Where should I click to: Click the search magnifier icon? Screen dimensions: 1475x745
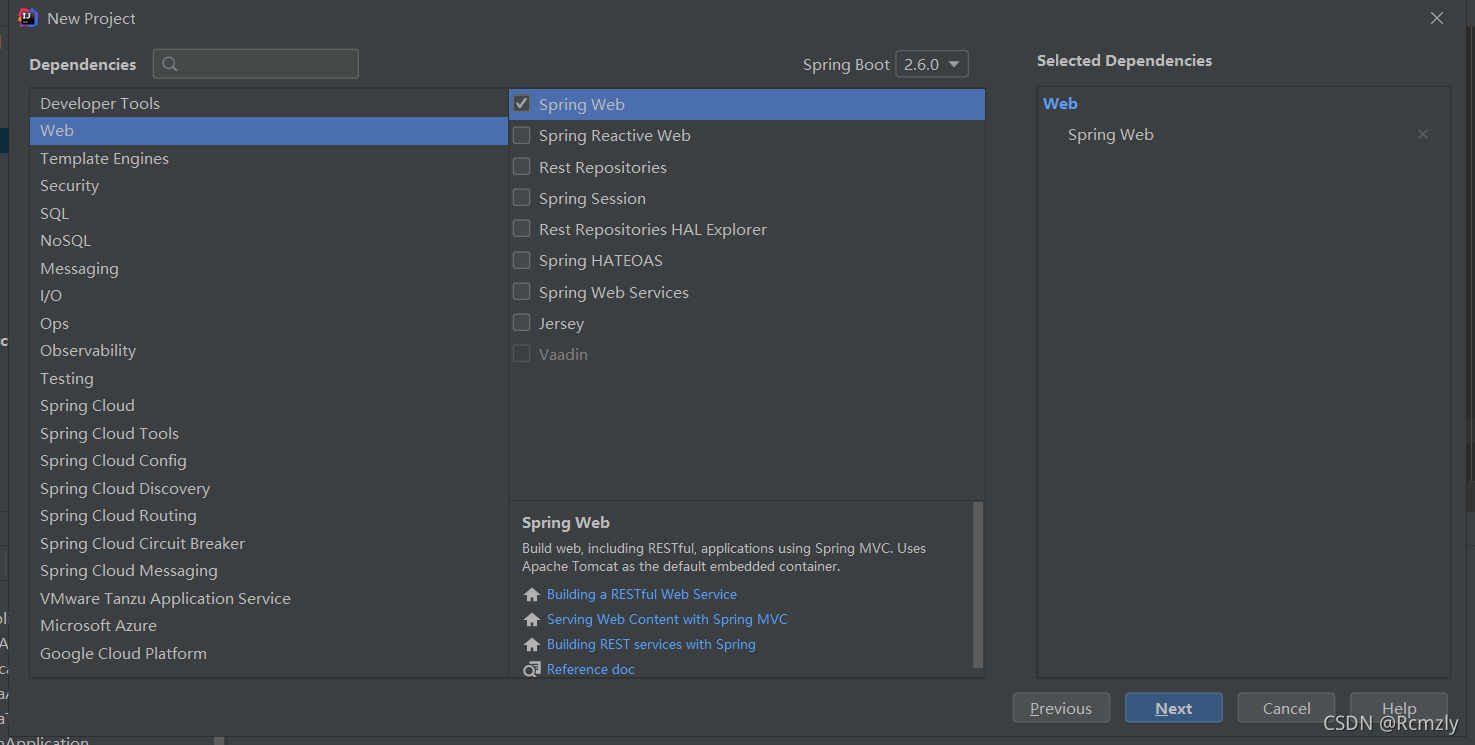pos(170,64)
